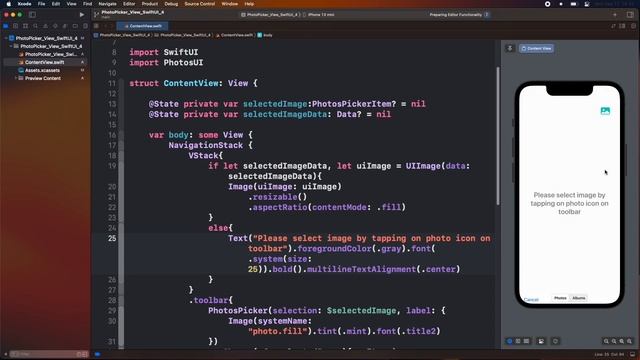Image resolution: width=640 pixels, height=360 pixels.
Task: Toggle the pin preview button
Action: click(510, 48)
